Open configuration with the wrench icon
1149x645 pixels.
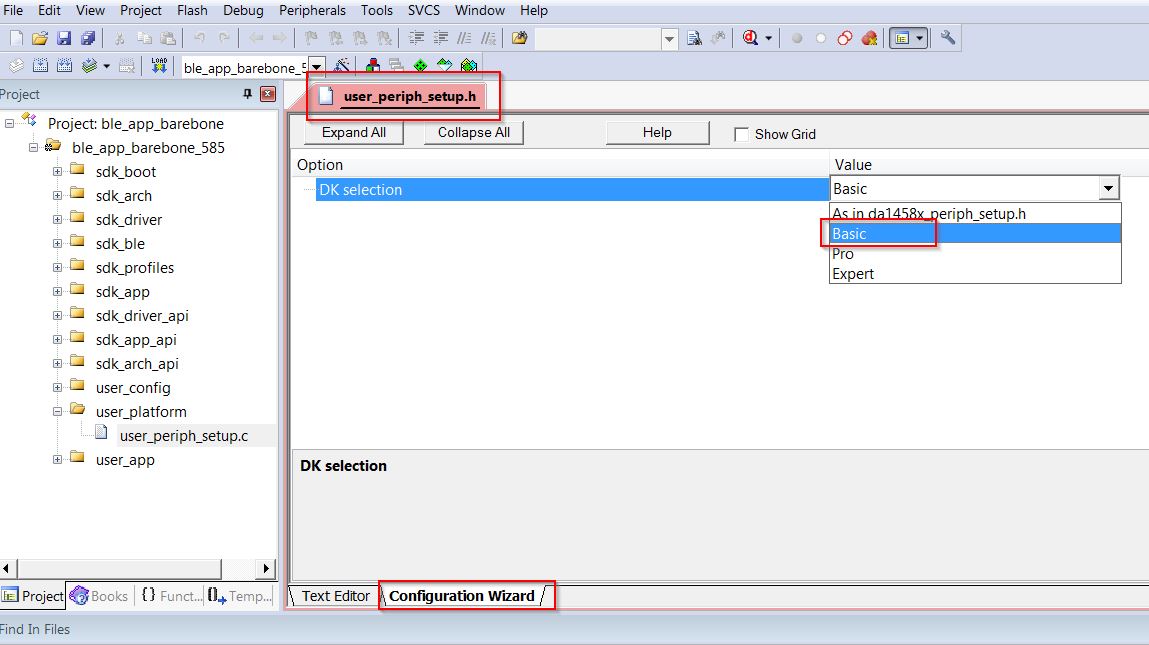[x=948, y=39]
